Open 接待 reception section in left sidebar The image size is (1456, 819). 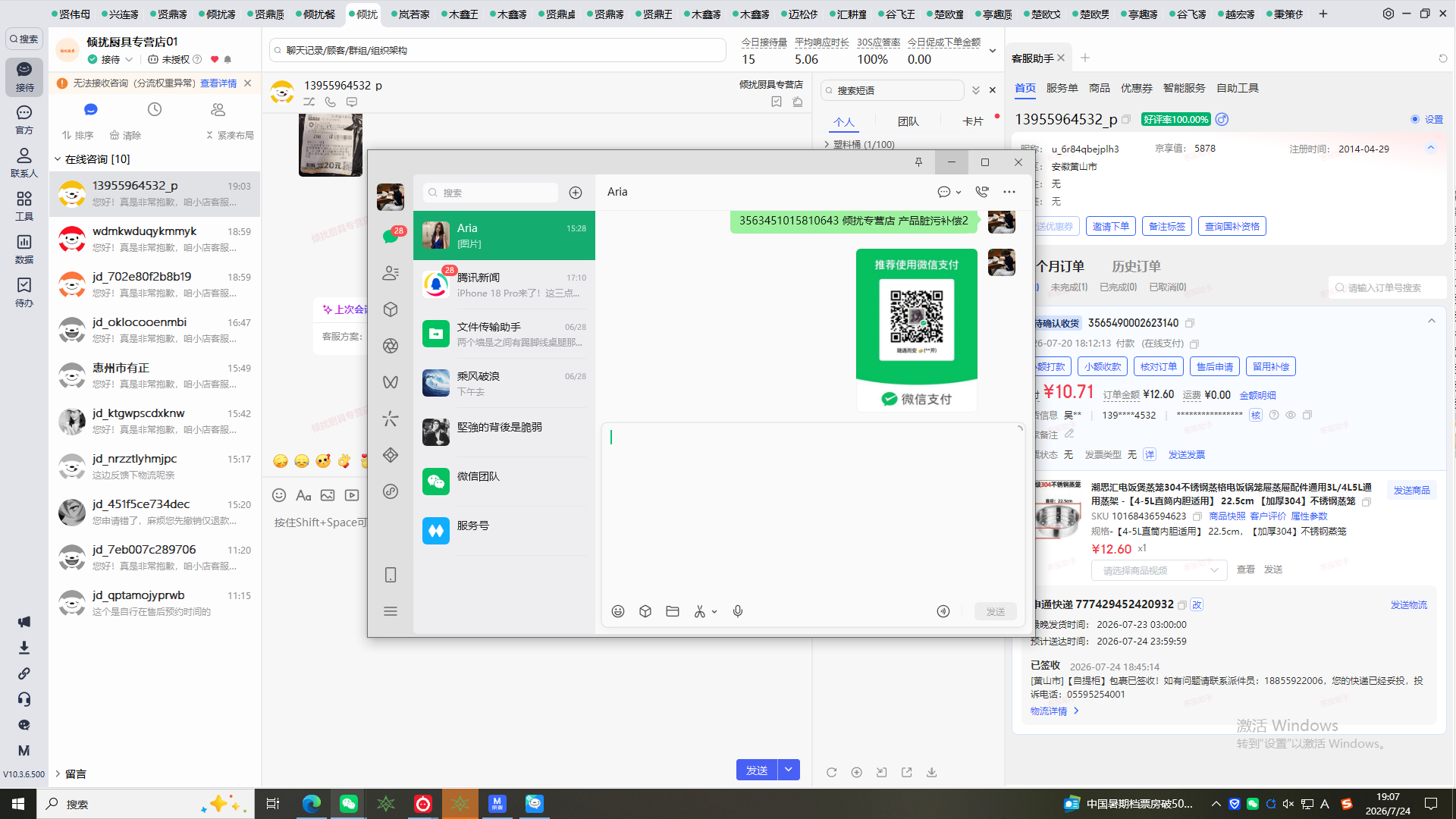pos(24,77)
